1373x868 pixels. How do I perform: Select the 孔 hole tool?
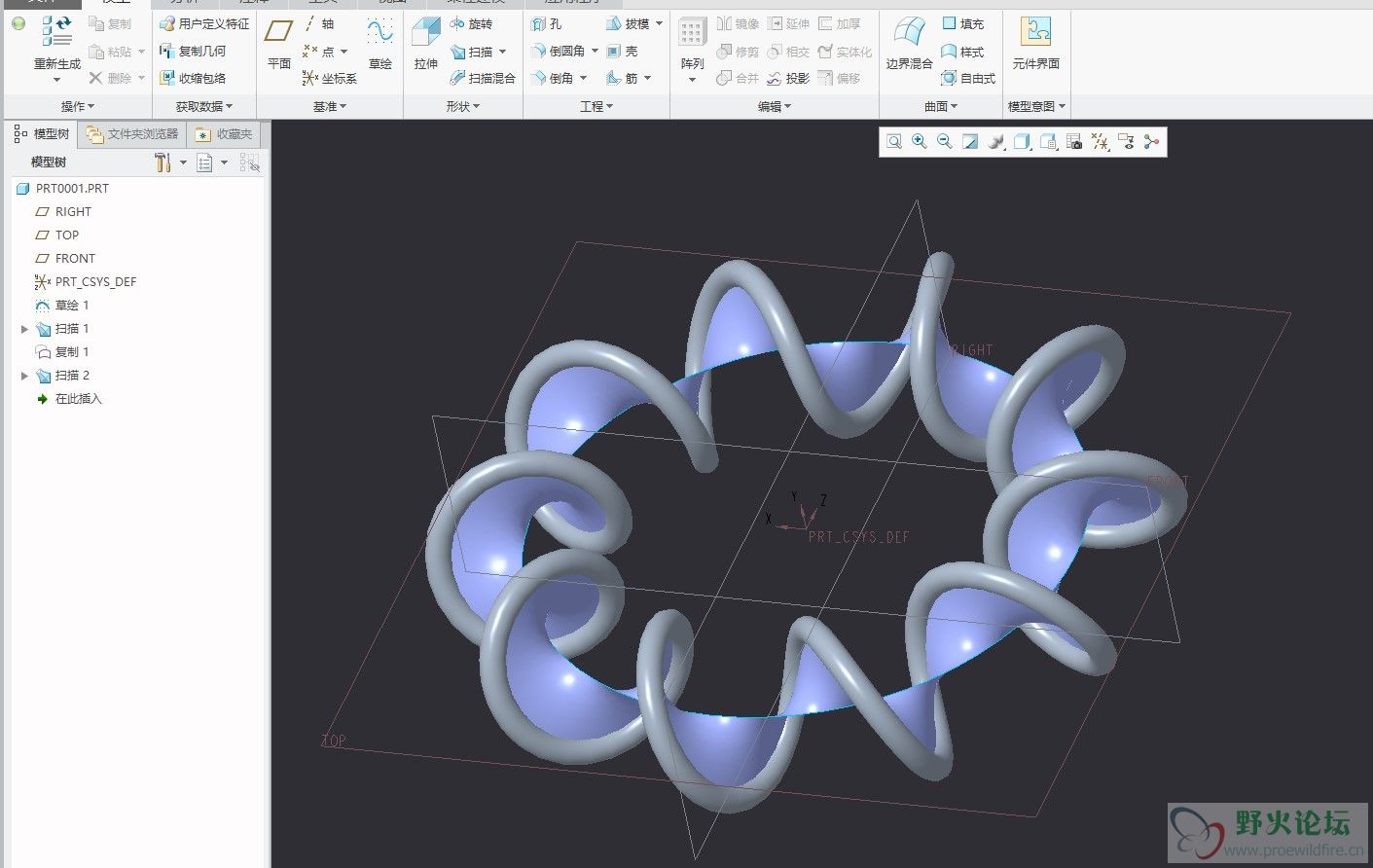coord(547,23)
